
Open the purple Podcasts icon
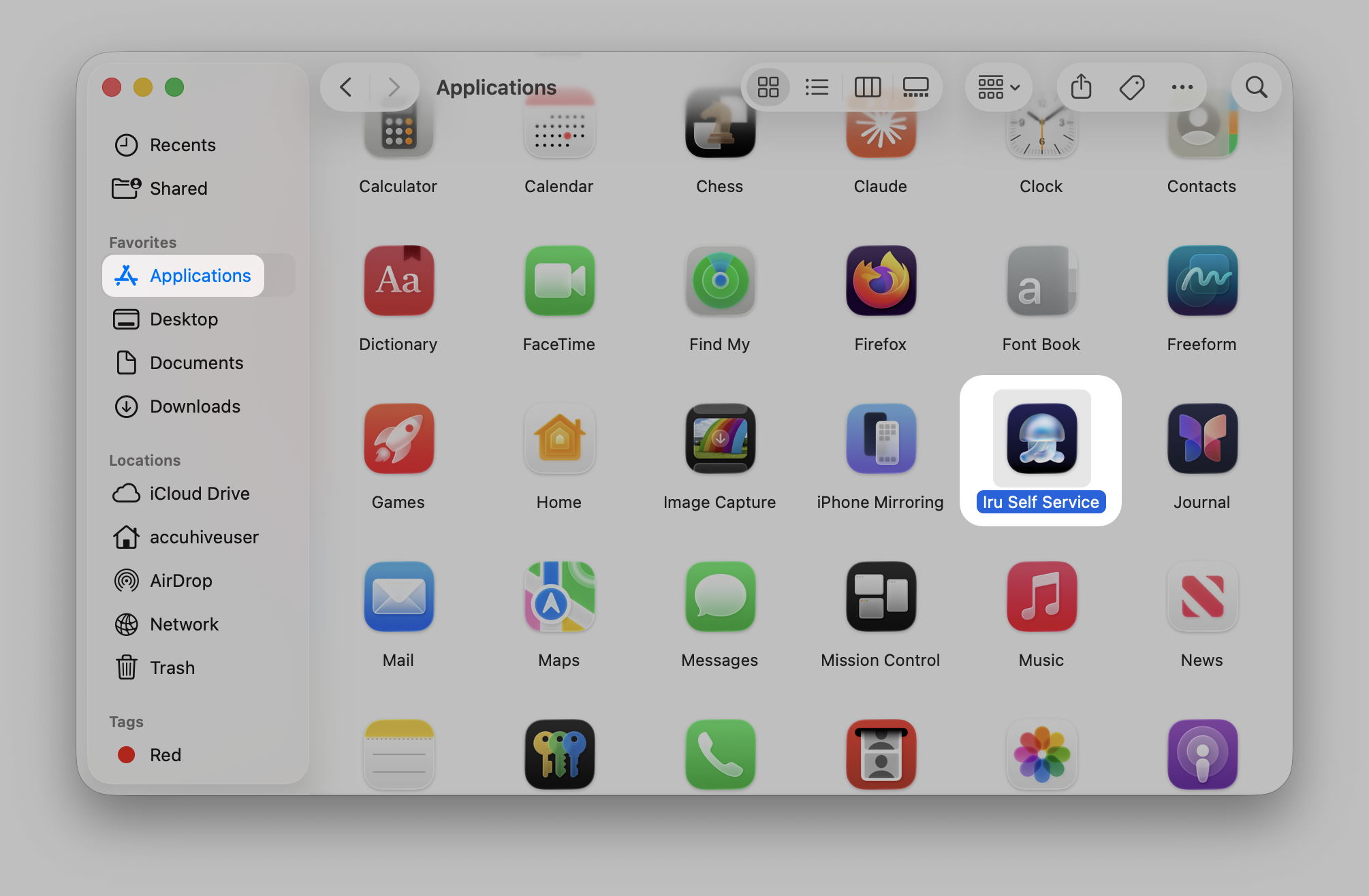pos(1202,754)
